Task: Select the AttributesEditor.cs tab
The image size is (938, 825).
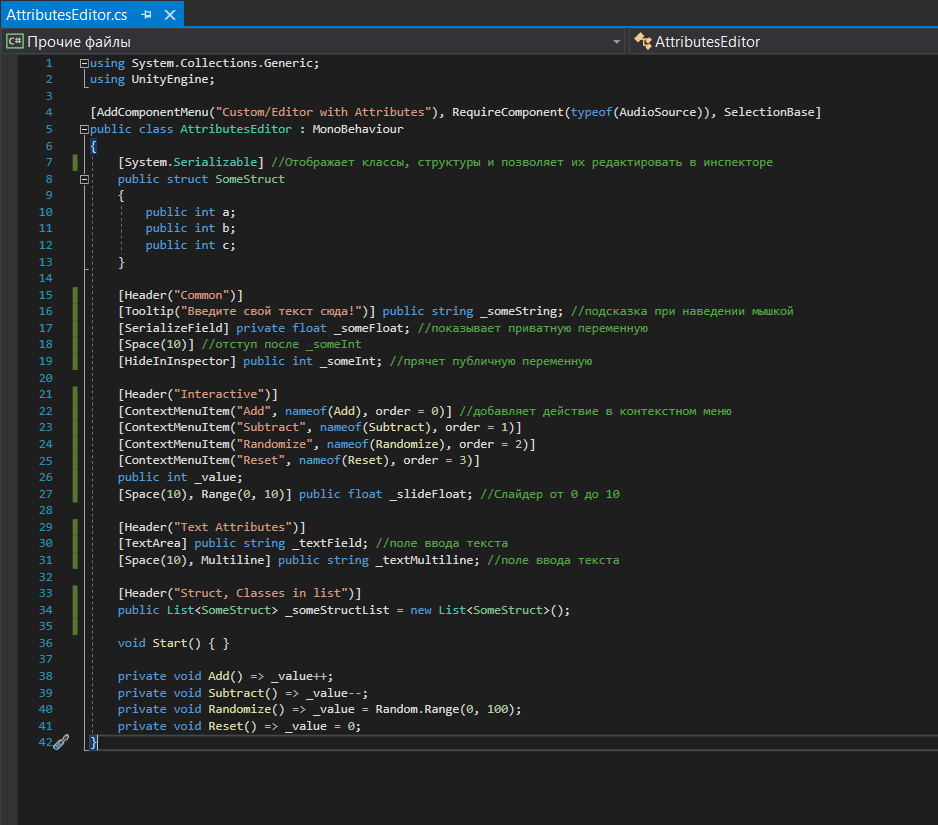Action: point(66,14)
